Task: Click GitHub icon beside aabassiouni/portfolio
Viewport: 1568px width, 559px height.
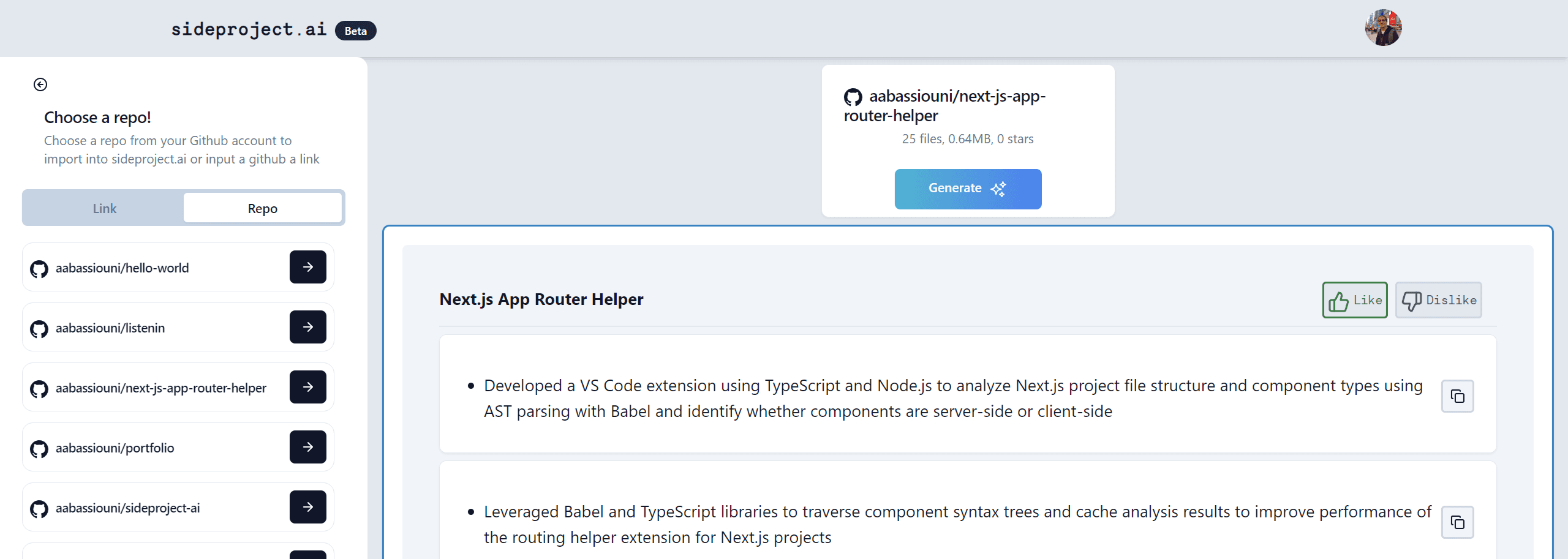Action: coord(39,449)
